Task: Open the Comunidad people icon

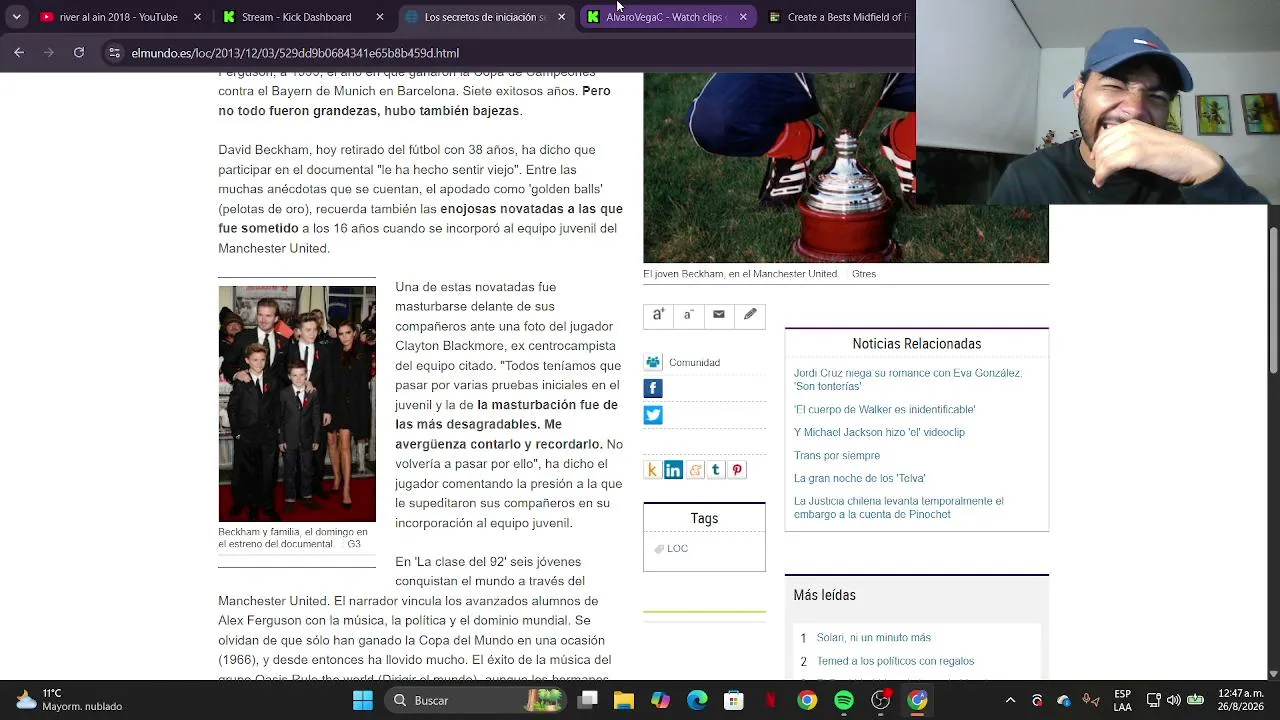Action: [x=653, y=362]
